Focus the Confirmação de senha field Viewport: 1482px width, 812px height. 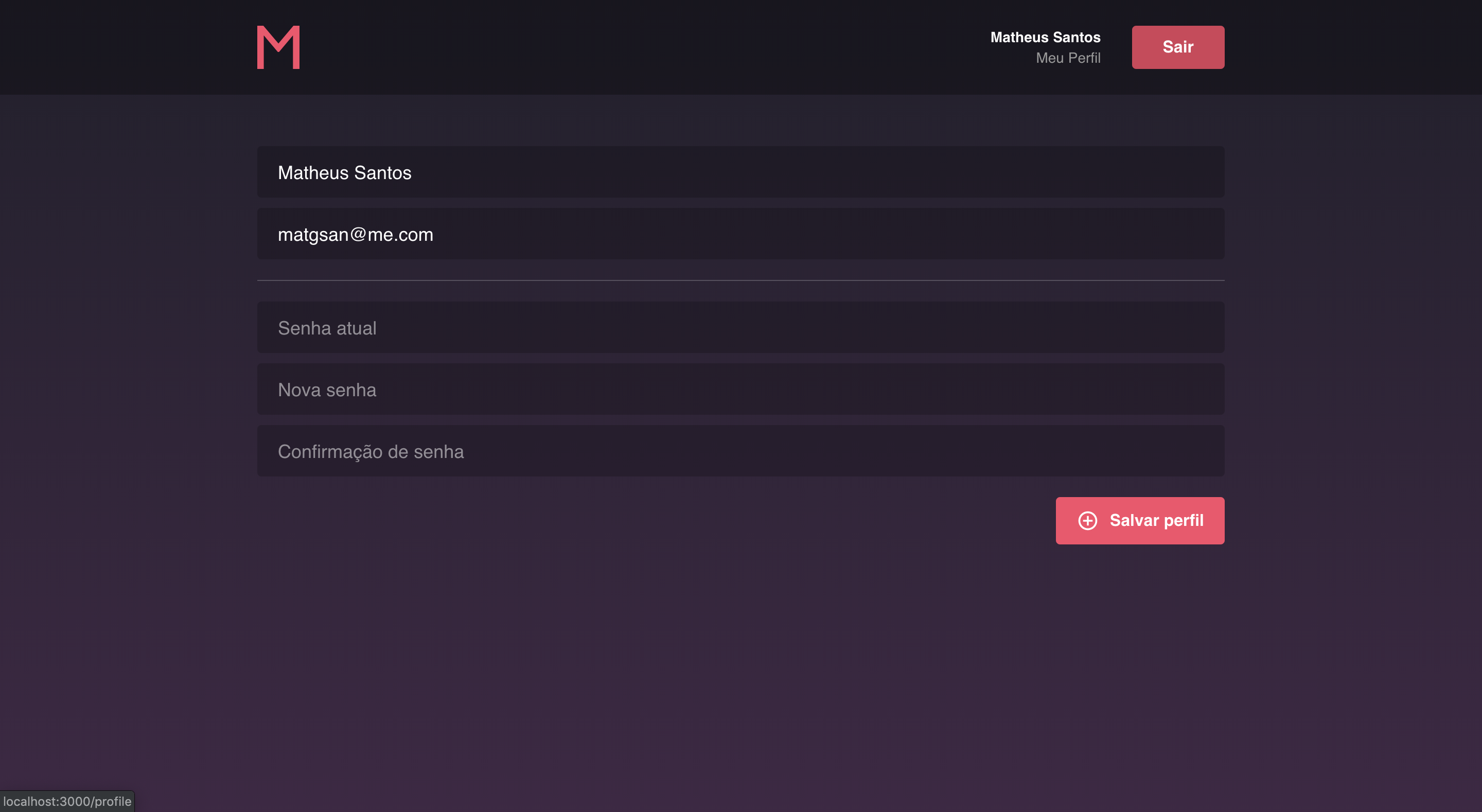[x=740, y=451]
